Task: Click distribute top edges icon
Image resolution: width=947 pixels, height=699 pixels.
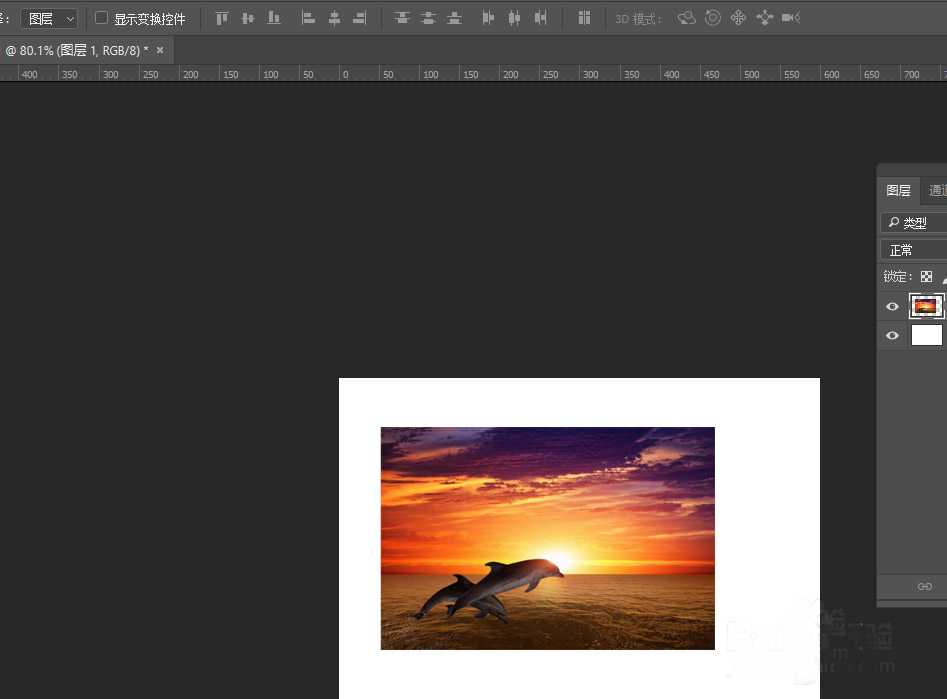Action: click(402, 18)
